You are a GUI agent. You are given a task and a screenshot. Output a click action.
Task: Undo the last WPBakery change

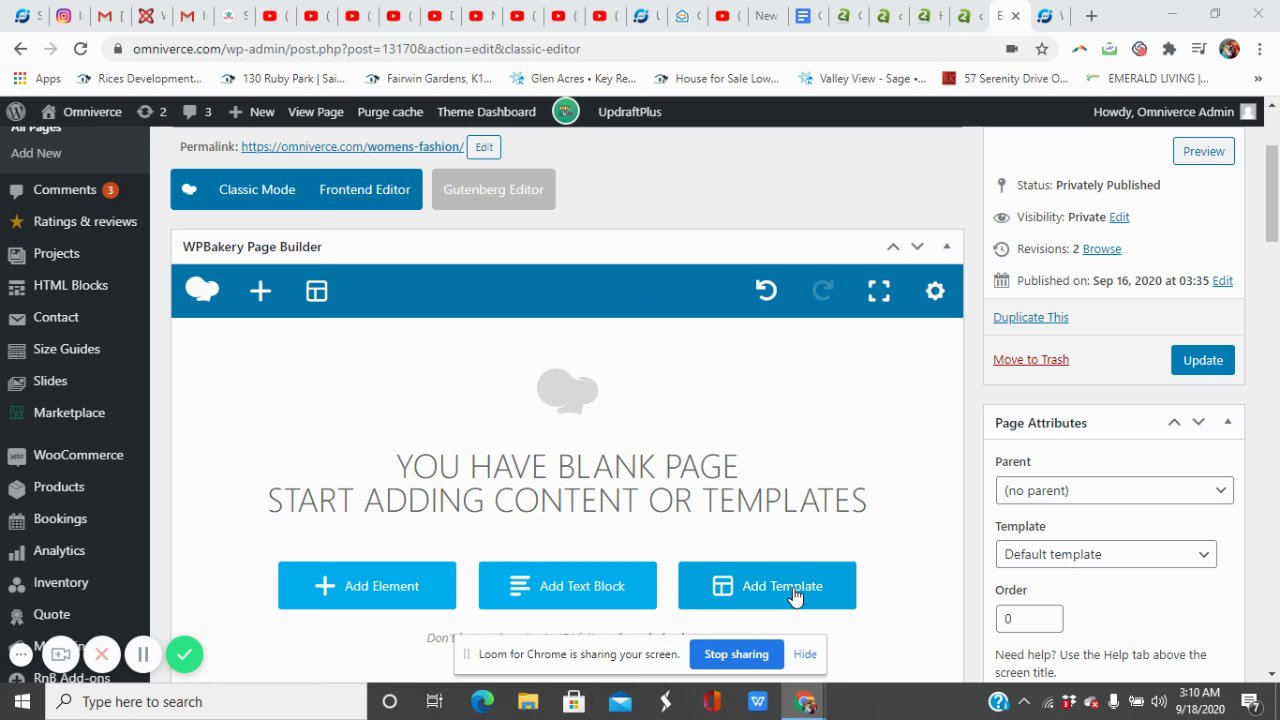(x=766, y=291)
